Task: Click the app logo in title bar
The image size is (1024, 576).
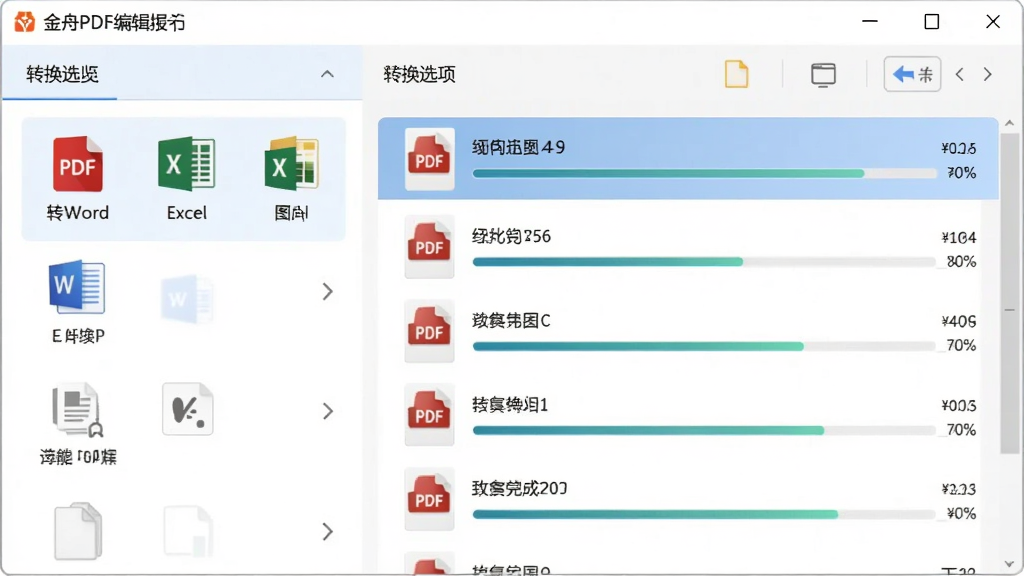Action: (x=25, y=22)
